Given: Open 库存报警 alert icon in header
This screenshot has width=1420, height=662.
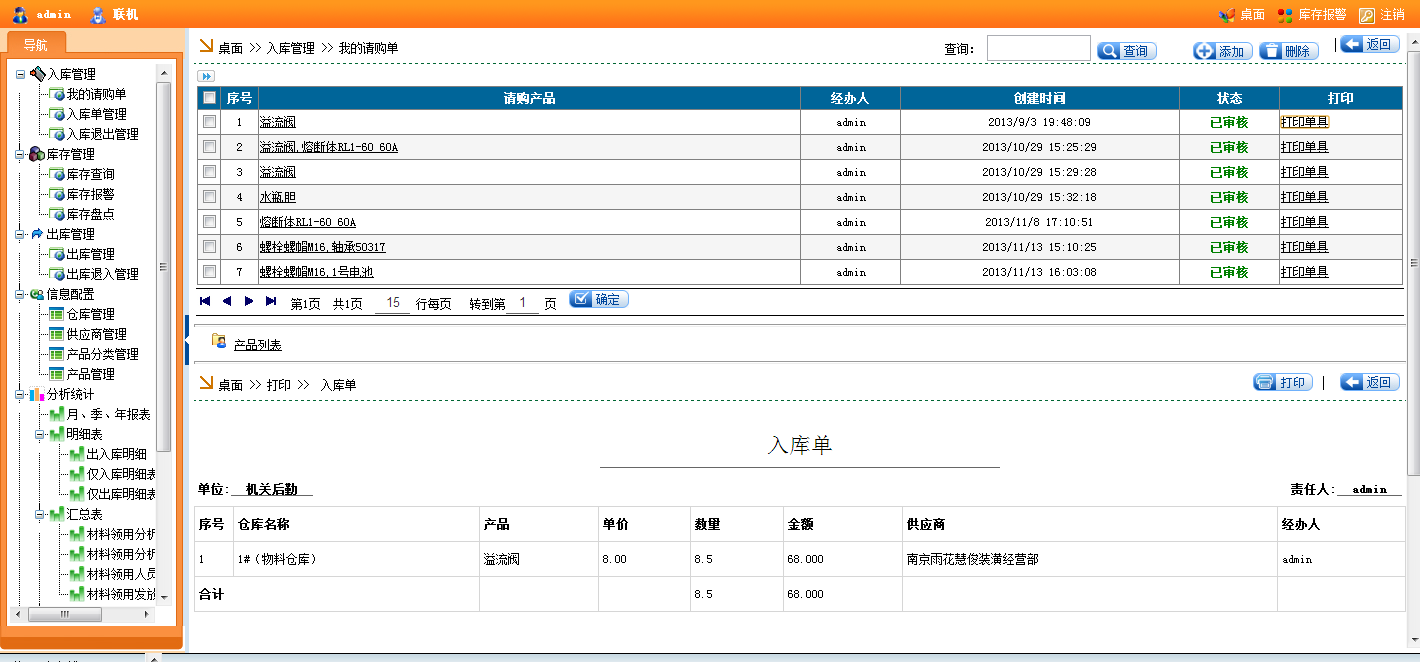Looking at the screenshot, I should [1285, 15].
